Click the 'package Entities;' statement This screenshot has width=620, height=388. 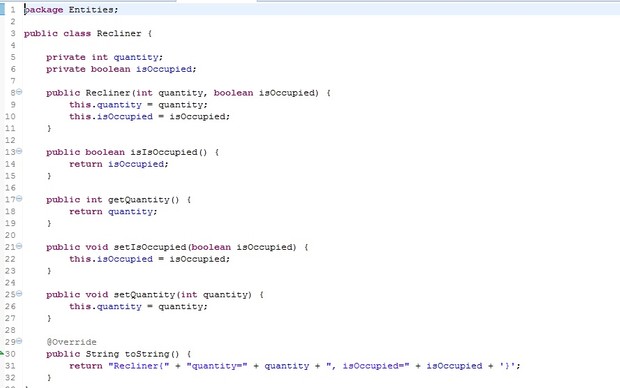click(71, 10)
